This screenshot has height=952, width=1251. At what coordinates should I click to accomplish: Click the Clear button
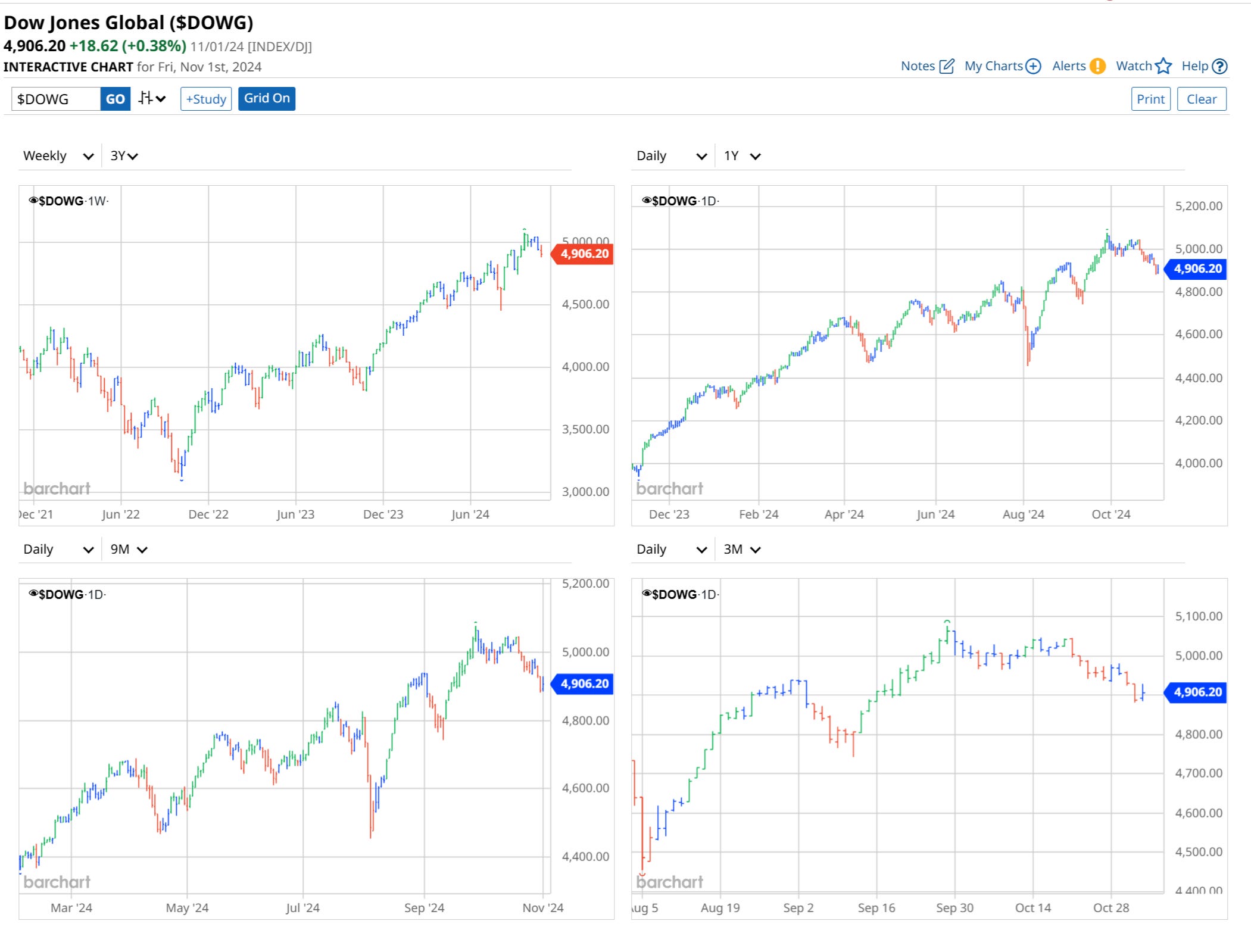1201,99
